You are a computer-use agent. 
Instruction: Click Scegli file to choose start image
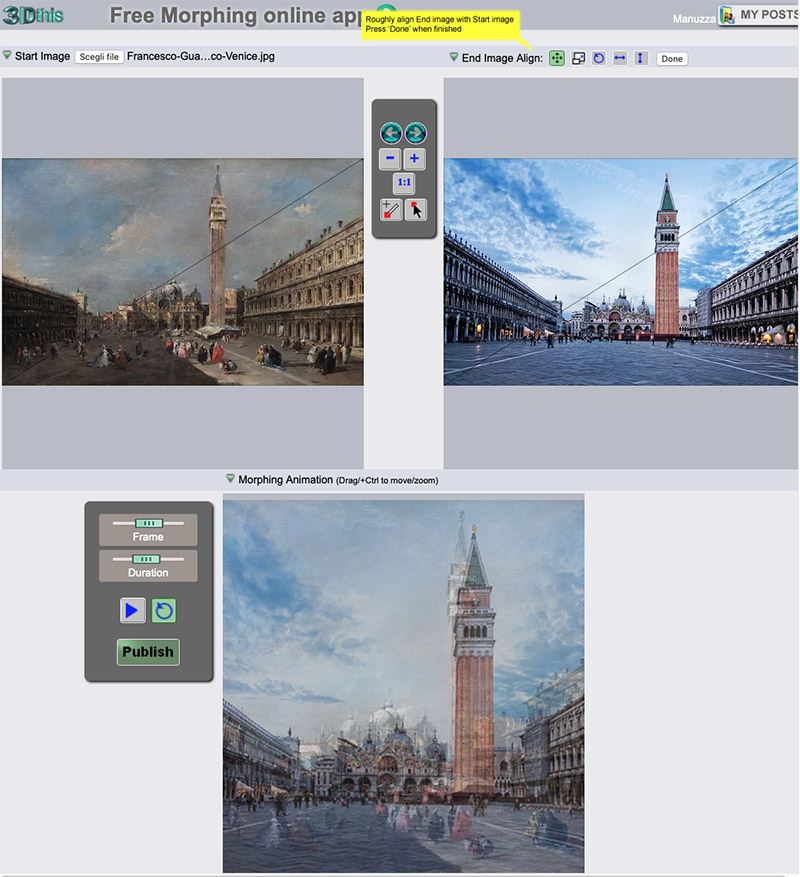(x=99, y=56)
